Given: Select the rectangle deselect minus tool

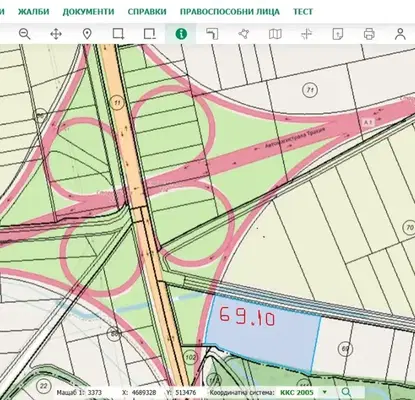Looking at the screenshot, I should [150, 34].
